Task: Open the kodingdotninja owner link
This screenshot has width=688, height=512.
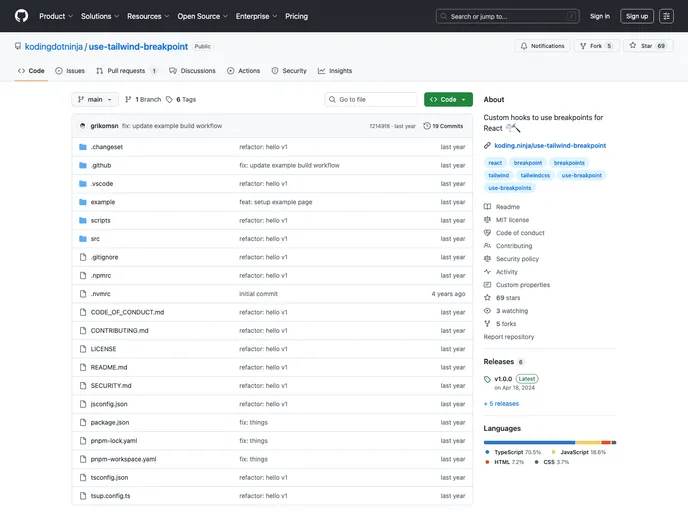Action: tap(54, 47)
